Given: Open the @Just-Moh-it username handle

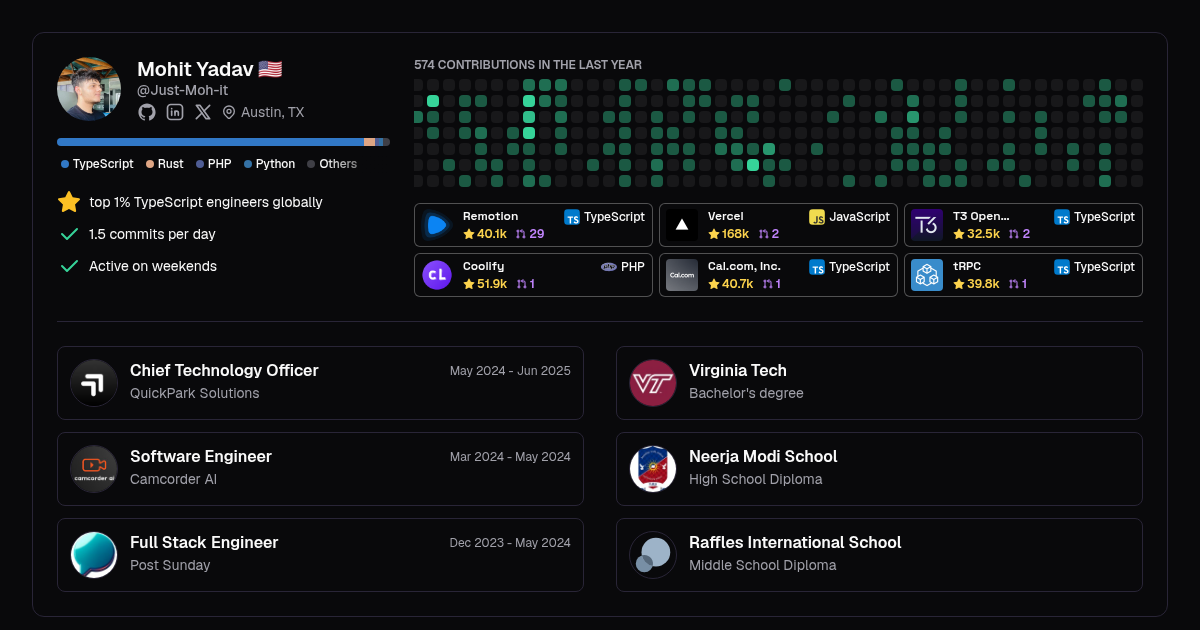Looking at the screenshot, I should (x=183, y=90).
